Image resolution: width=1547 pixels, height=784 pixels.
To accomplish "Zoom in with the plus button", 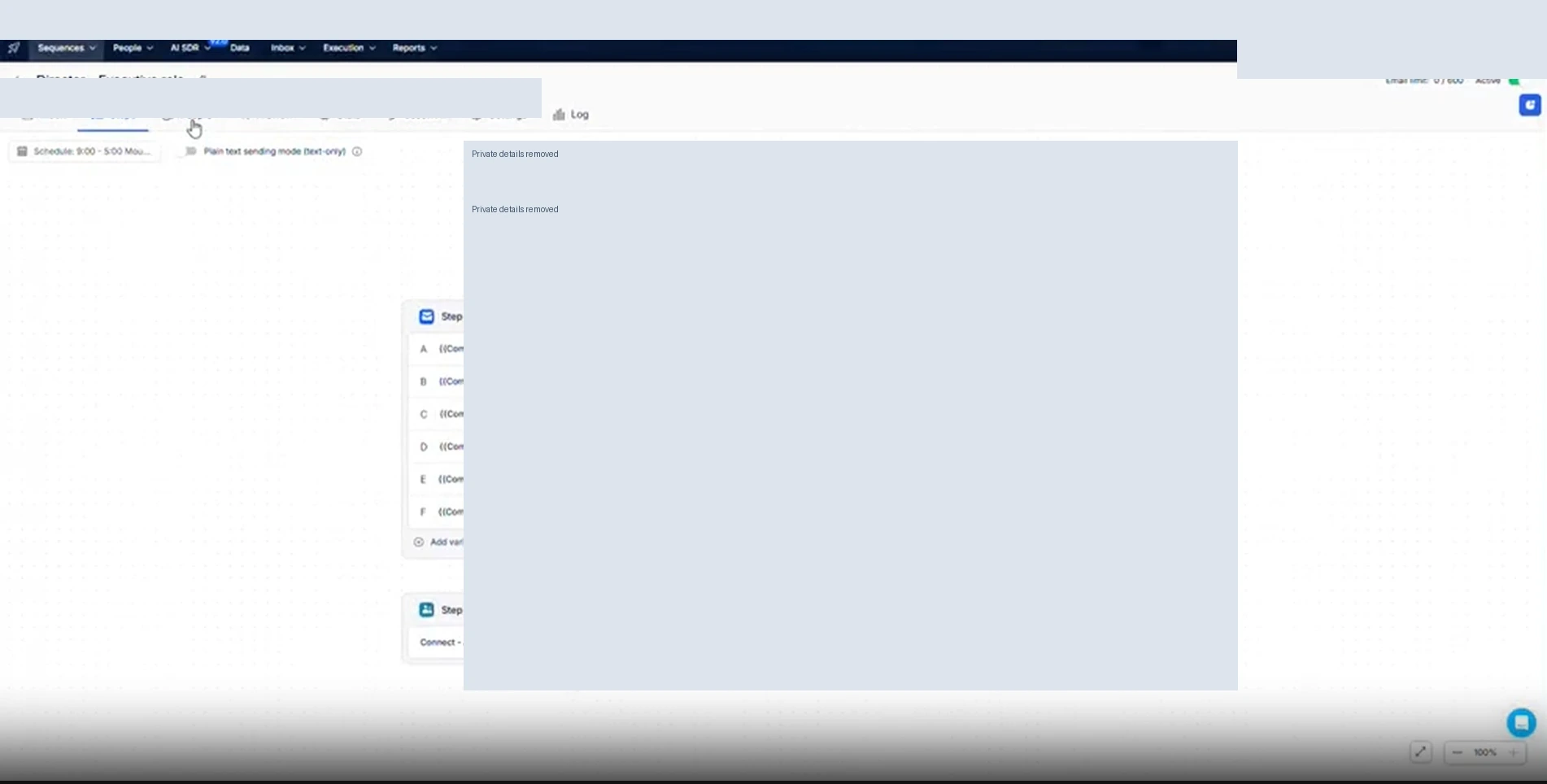I will click(1513, 753).
